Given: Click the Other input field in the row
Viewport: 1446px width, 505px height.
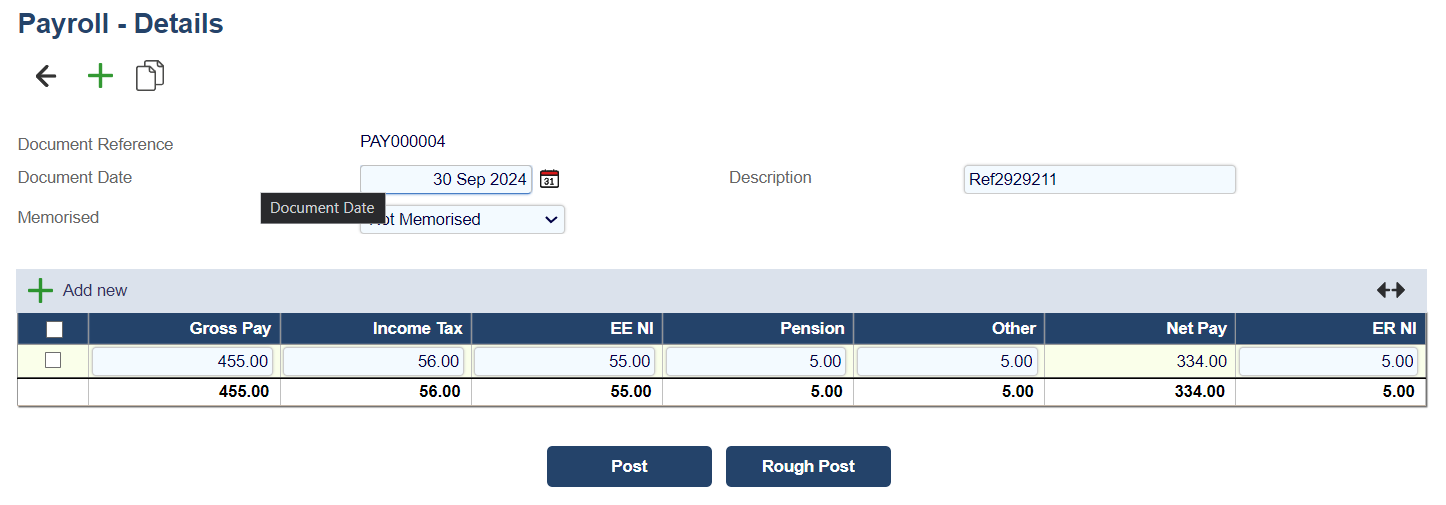Looking at the screenshot, I should tap(947, 361).
